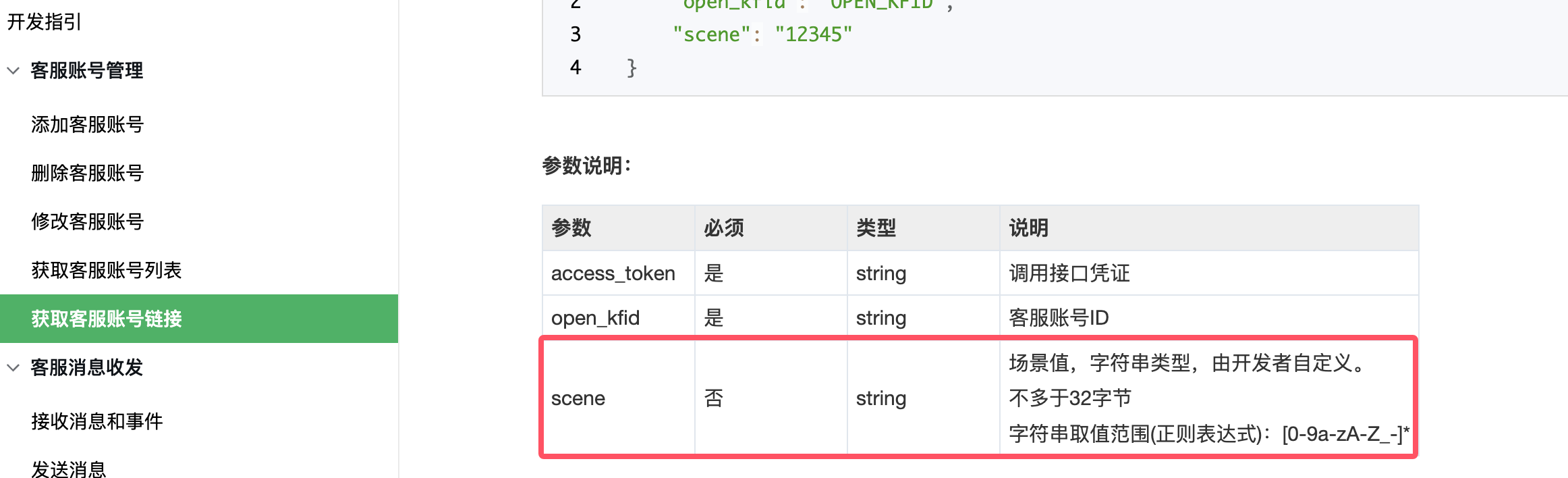Click the 参数 column header
The image size is (1568, 478).
coord(619,228)
